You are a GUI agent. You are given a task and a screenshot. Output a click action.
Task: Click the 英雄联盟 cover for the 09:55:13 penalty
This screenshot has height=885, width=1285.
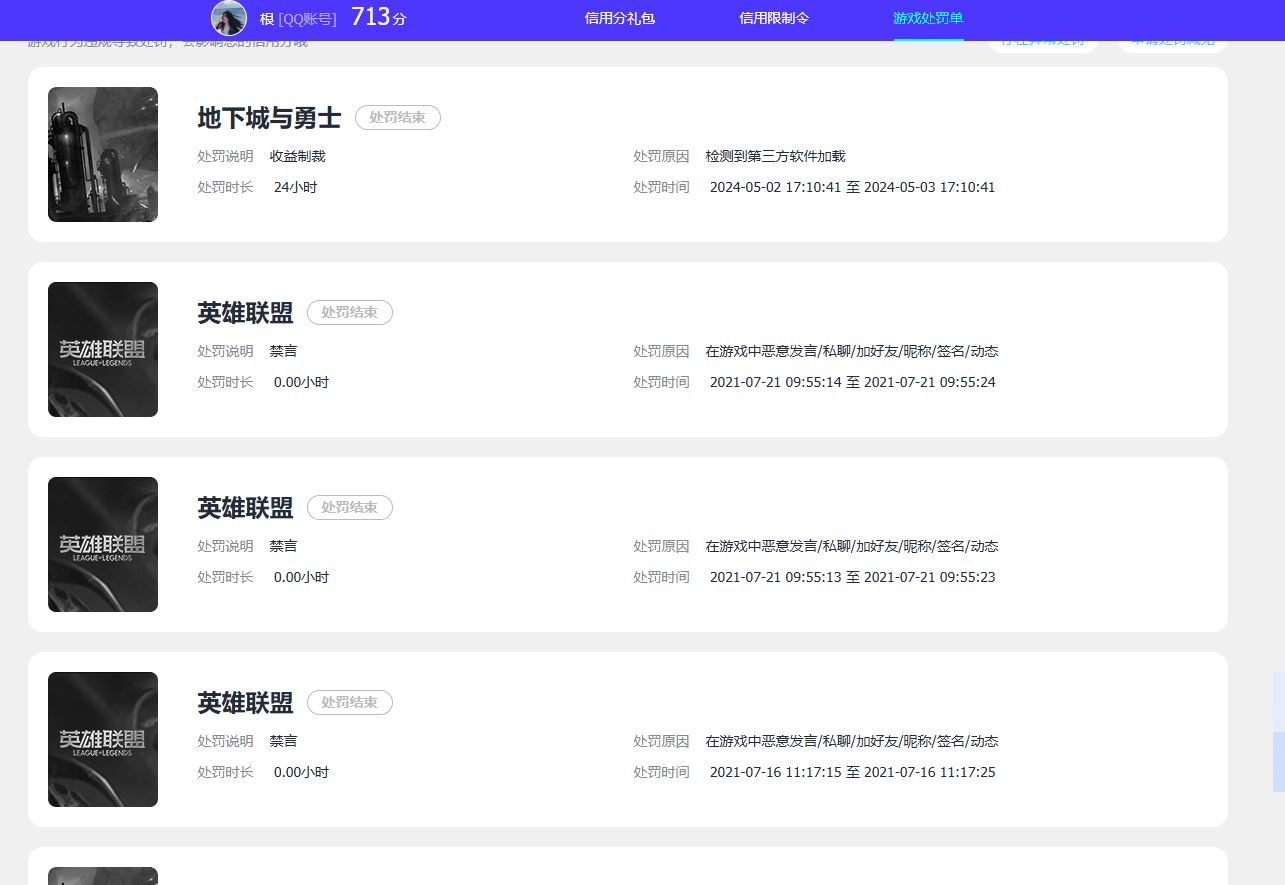(103, 544)
